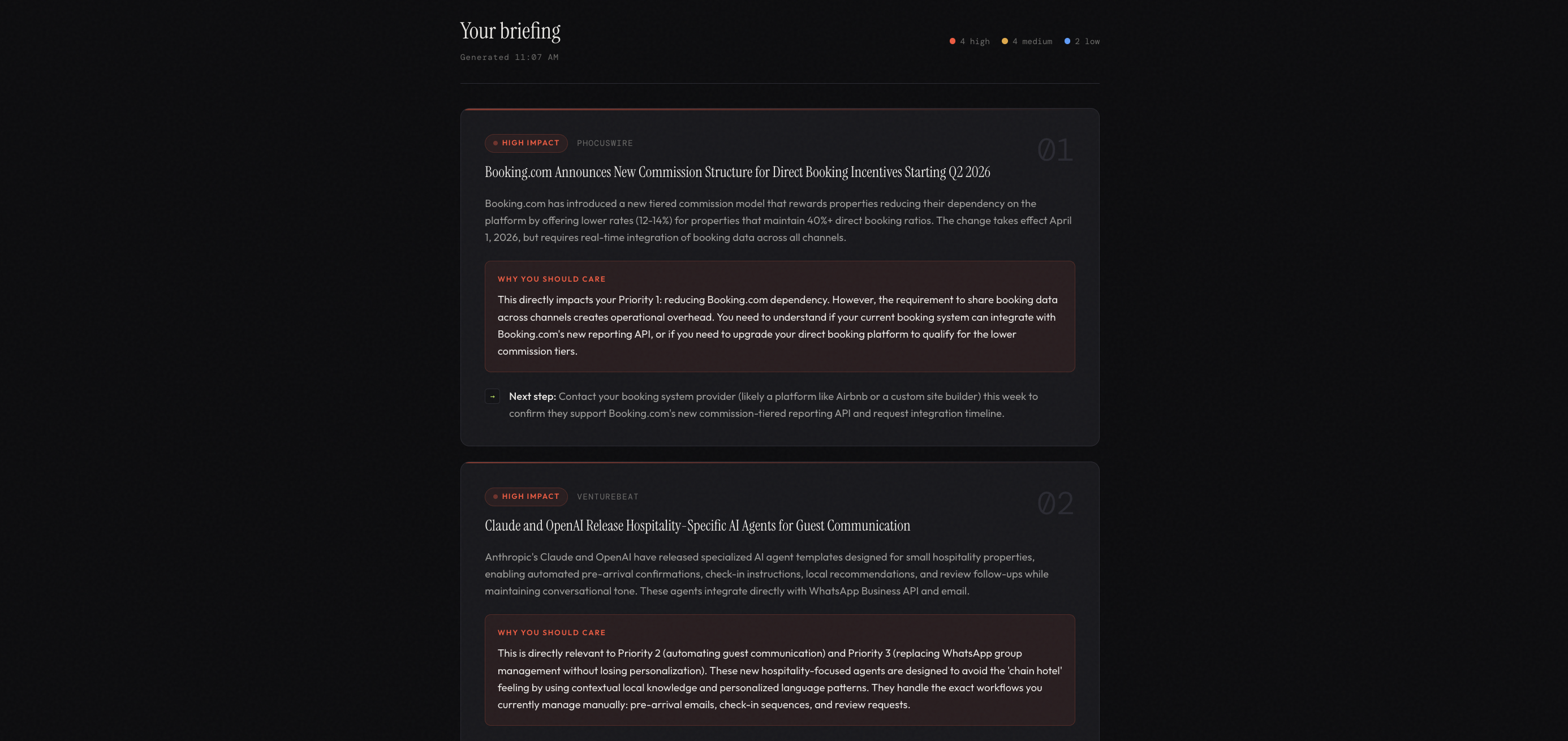Filter by the '4 high' legend item
This screenshot has width=1568, height=741.
[x=970, y=41]
